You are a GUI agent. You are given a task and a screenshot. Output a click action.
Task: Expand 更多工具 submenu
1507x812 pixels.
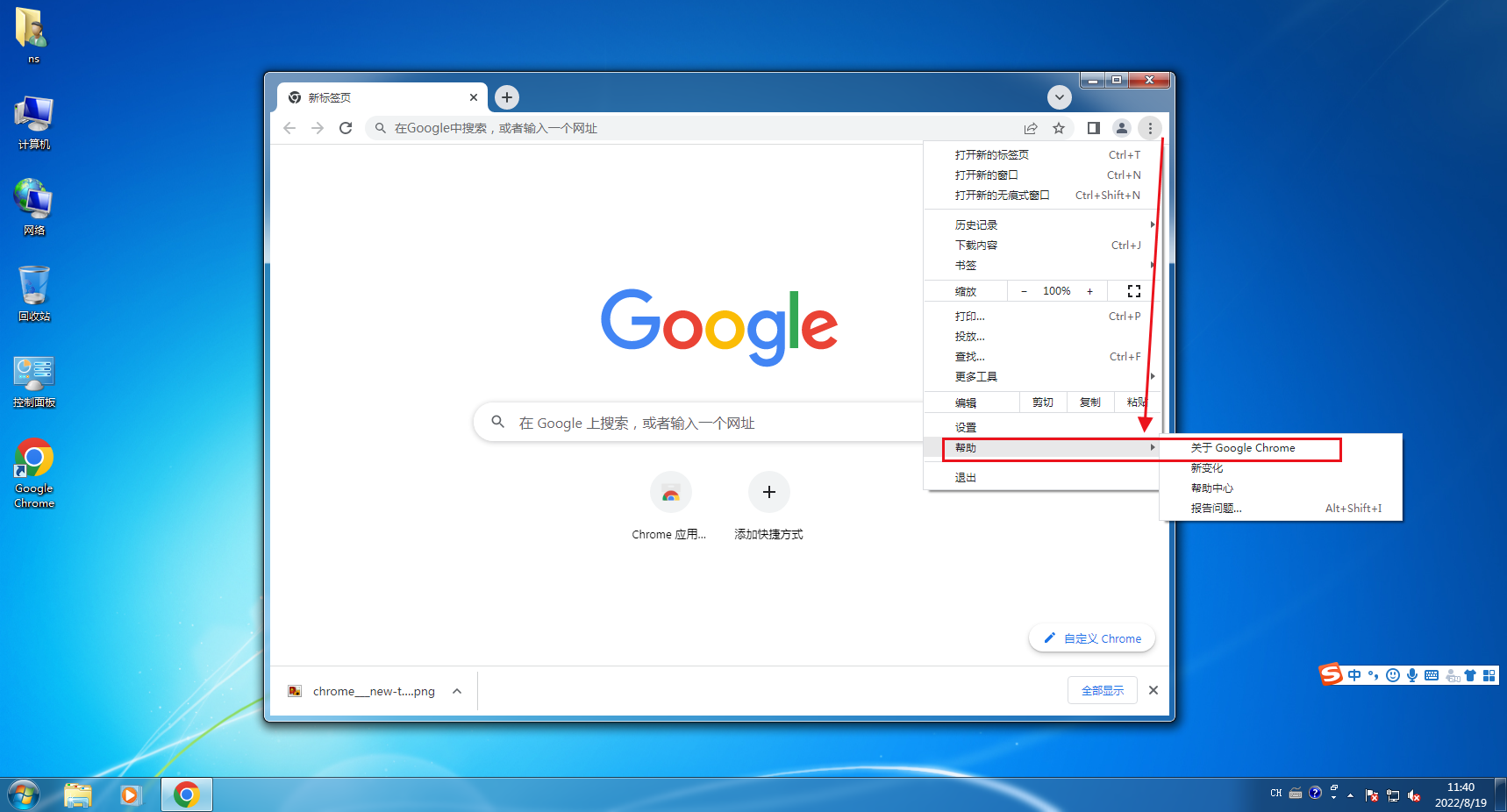(1042, 377)
